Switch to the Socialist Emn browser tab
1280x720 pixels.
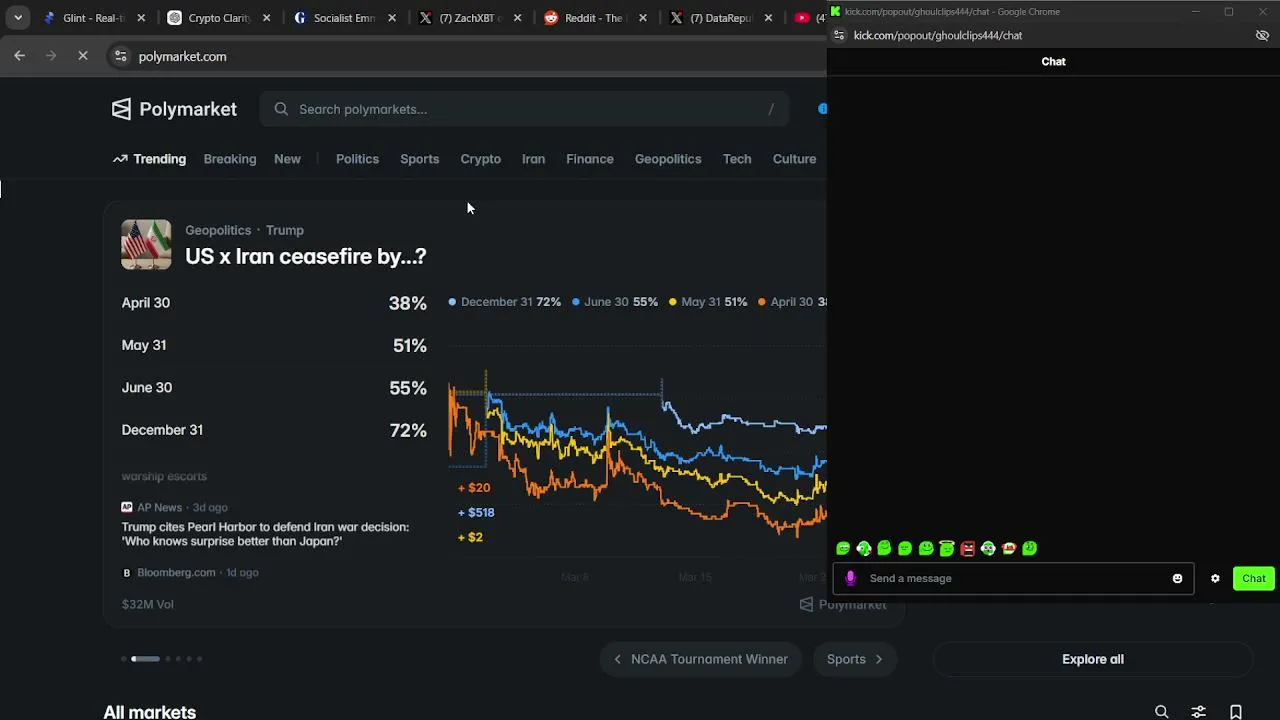pyautogui.click(x=344, y=18)
